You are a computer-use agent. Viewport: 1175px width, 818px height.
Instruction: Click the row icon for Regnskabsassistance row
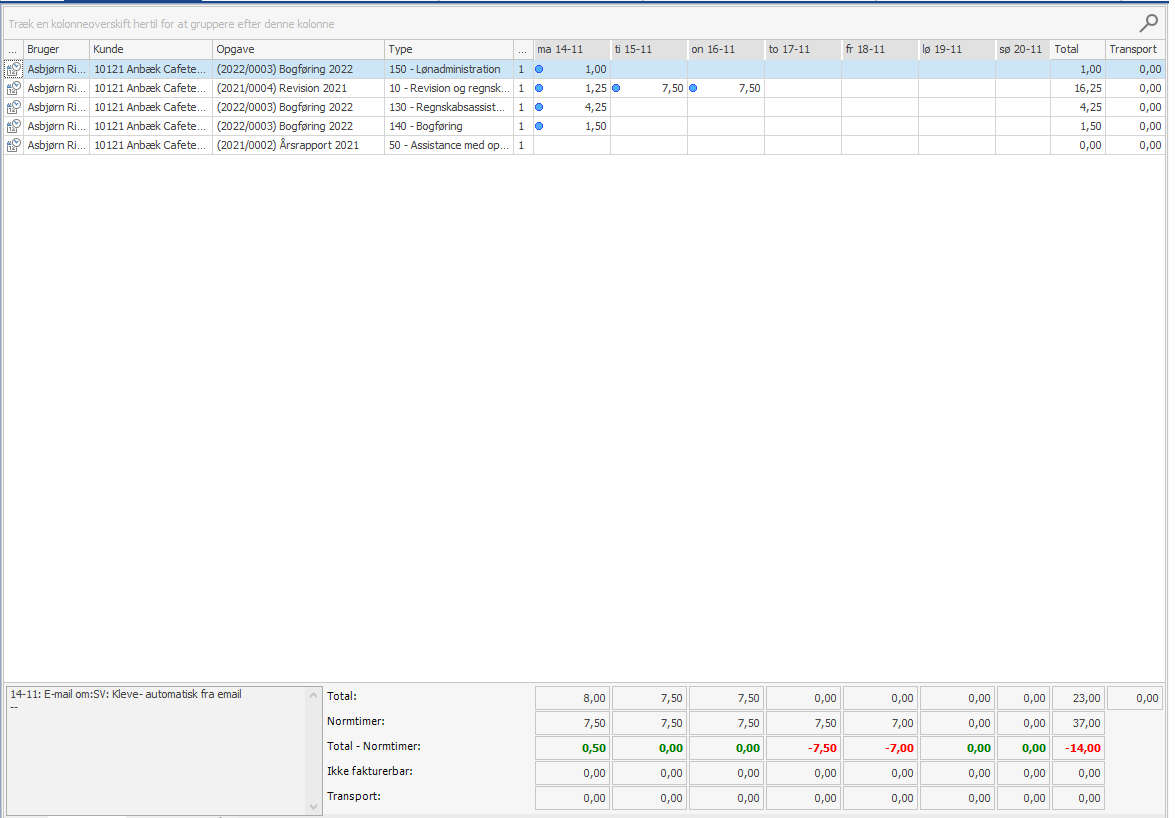pyautogui.click(x=13, y=108)
